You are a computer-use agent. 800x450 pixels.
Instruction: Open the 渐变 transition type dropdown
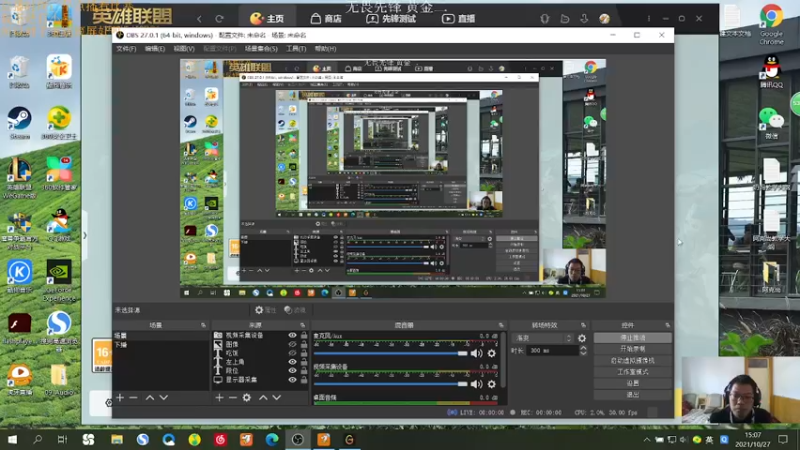[x=543, y=338]
